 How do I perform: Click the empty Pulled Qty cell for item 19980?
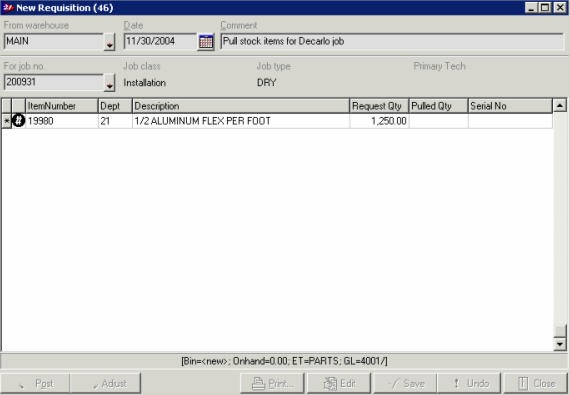(x=438, y=121)
